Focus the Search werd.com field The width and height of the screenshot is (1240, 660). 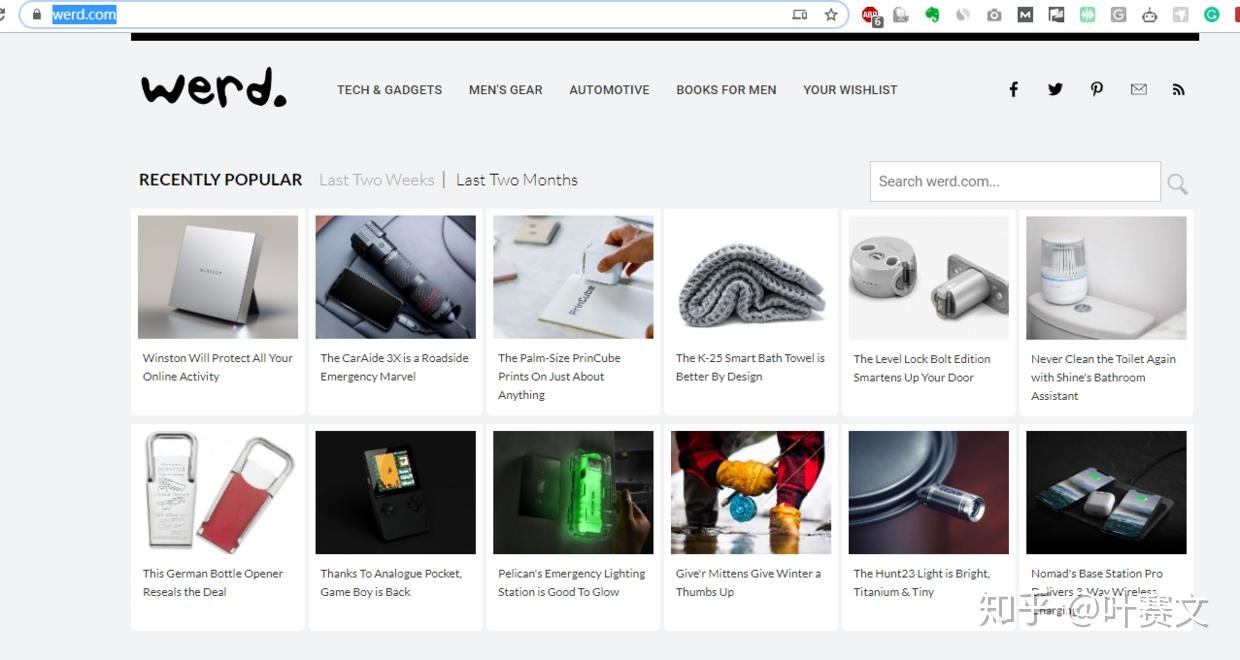coord(1015,181)
